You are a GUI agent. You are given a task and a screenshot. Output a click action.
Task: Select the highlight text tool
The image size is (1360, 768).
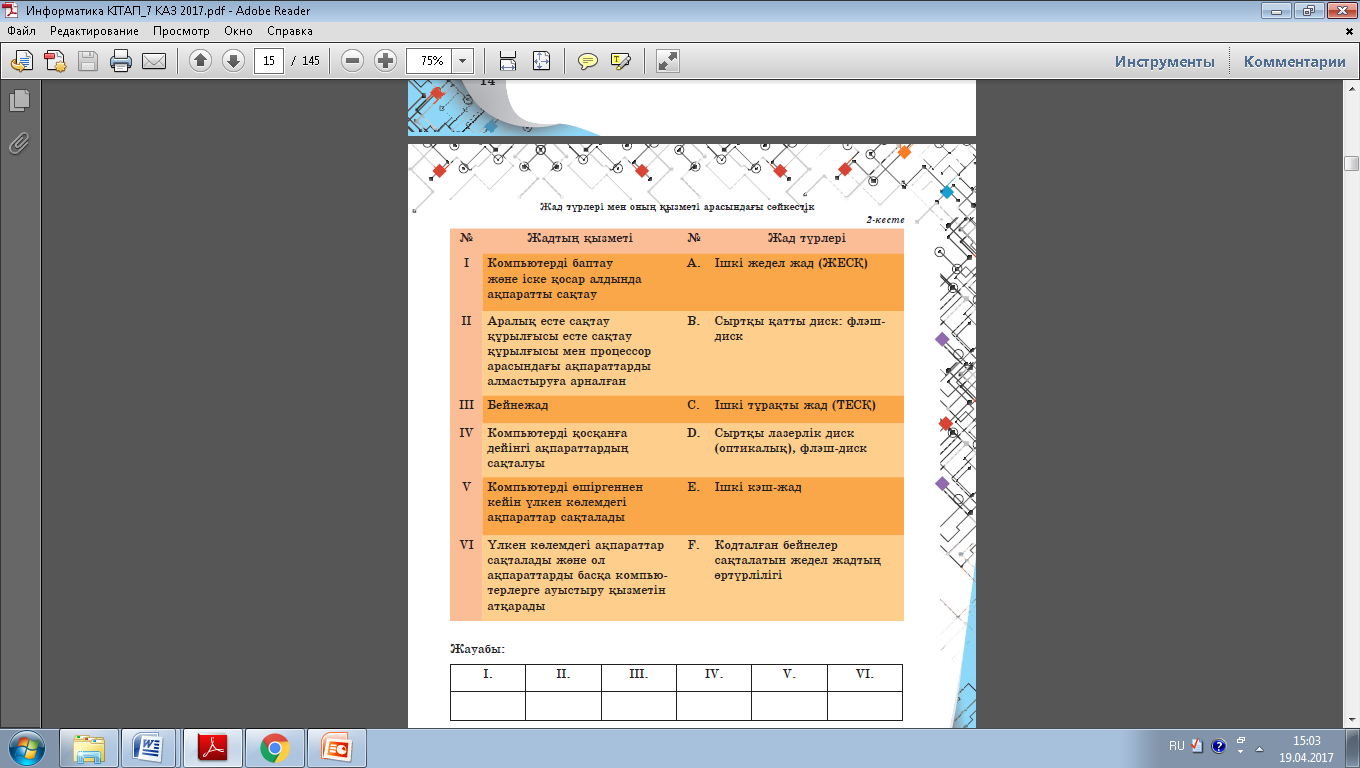pyautogui.click(x=621, y=61)
